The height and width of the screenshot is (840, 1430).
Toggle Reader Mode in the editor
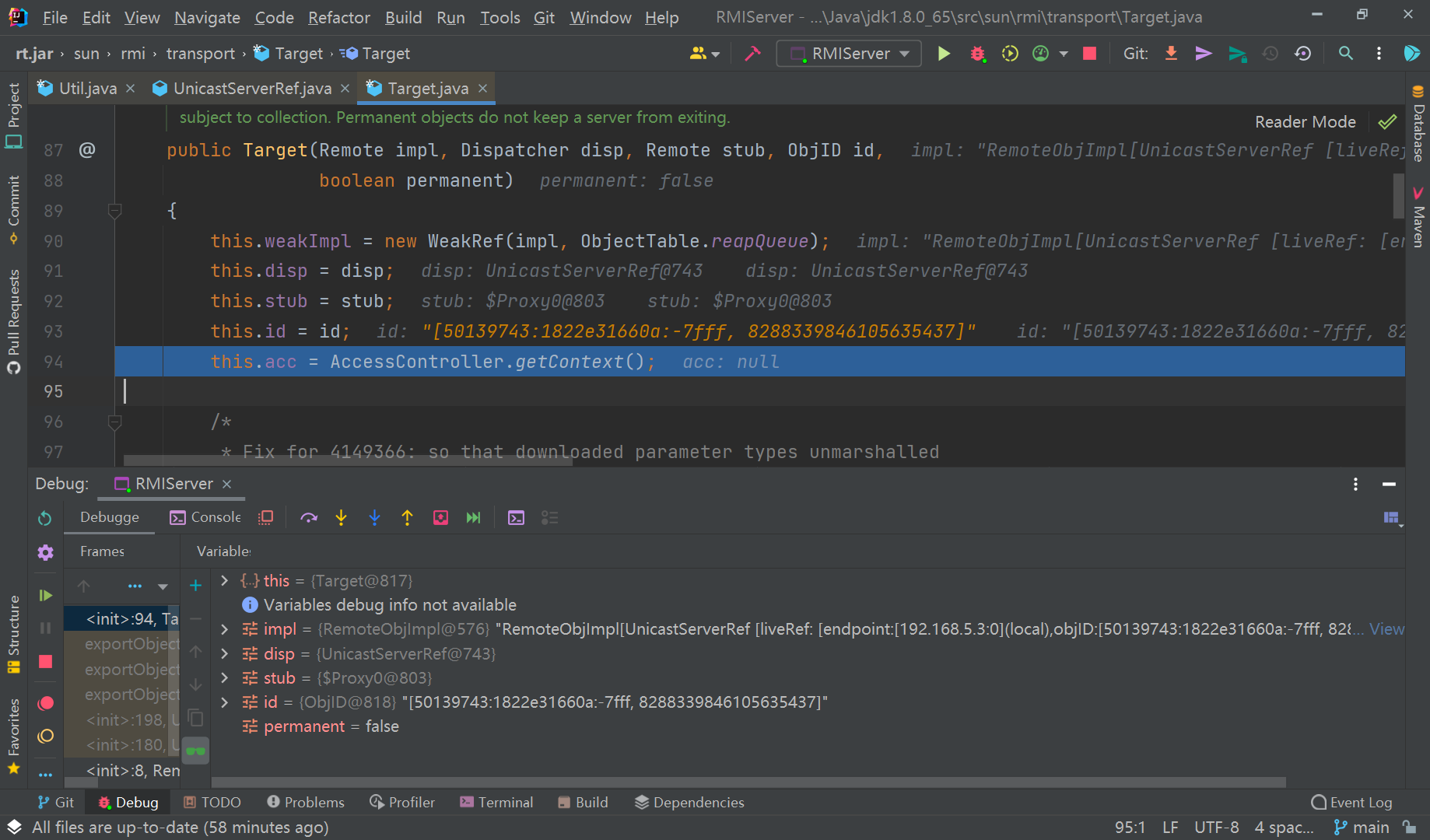click(1305, 122)
